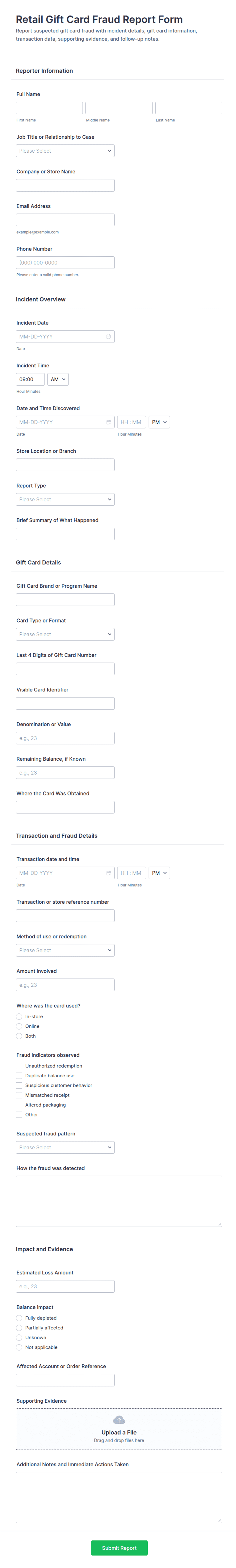This screenshot has height=1568, width=236.
Task: Open the Incident Date calendar picker icon
Action: [x=109, y=337]
